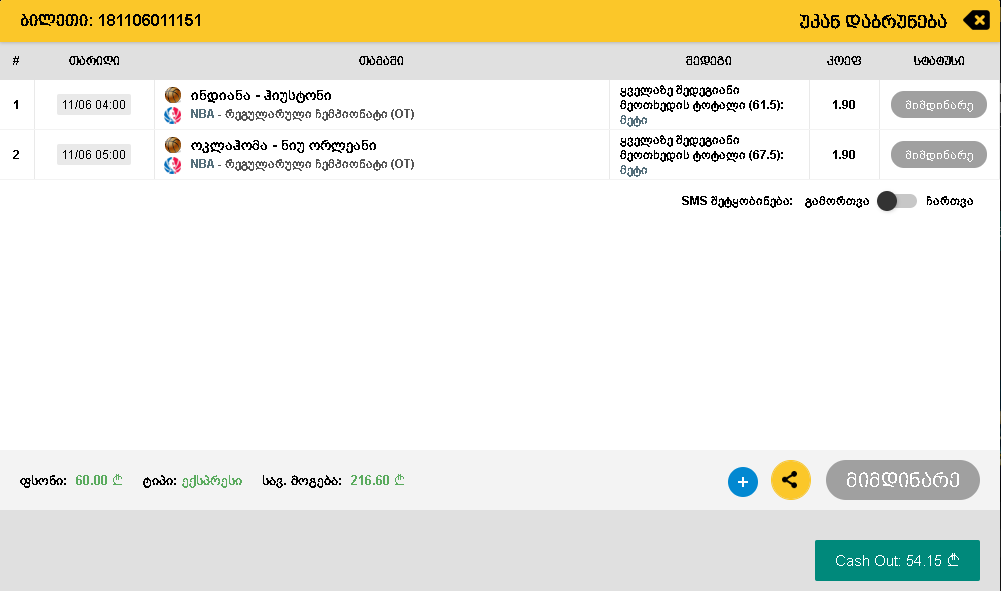The width and height of the screenshot is (1001, 591).
Task: Click the ჩართვა enable label
Action: [x=949, y=201]
